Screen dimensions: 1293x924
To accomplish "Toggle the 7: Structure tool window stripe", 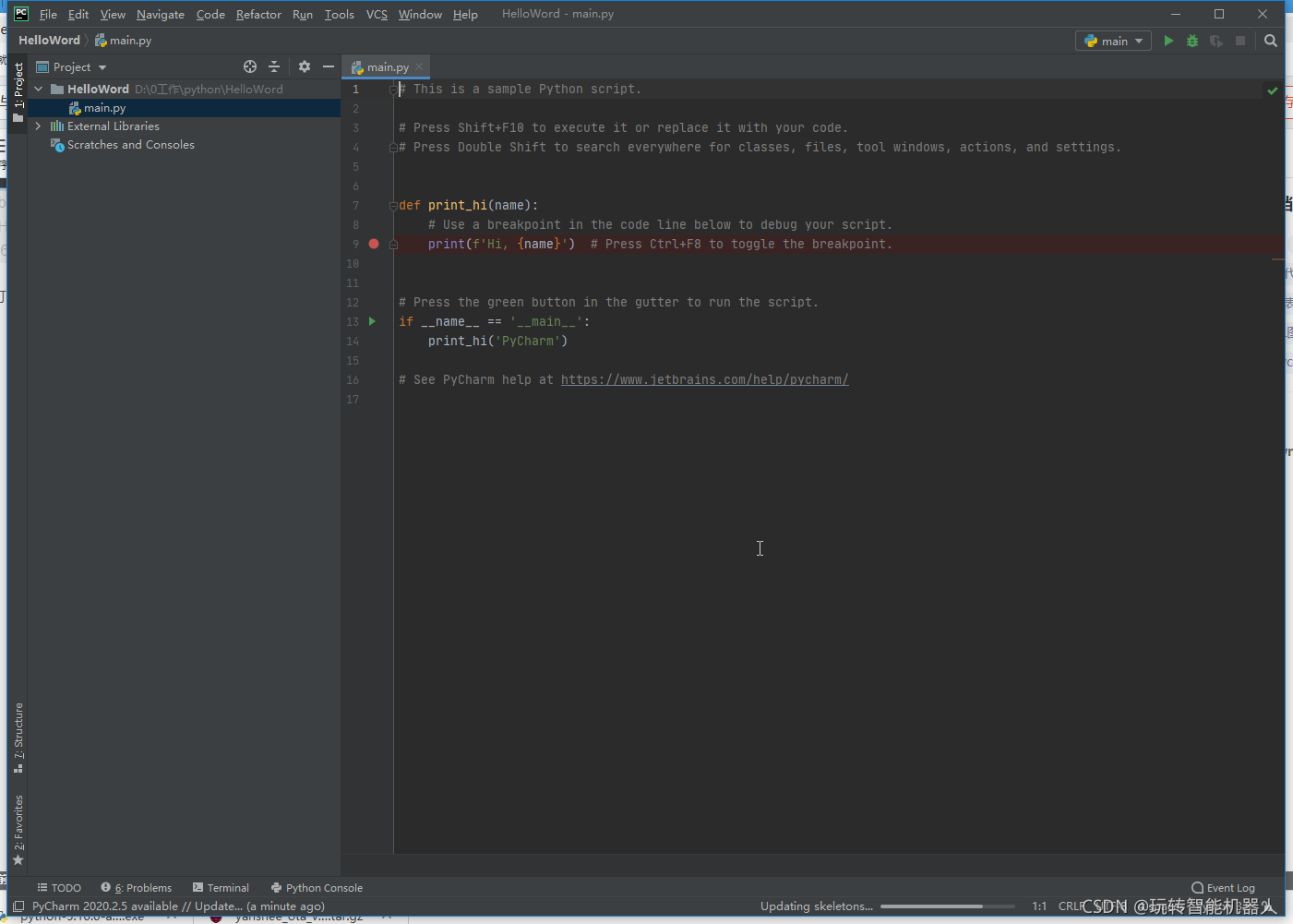I will point(18,737).
